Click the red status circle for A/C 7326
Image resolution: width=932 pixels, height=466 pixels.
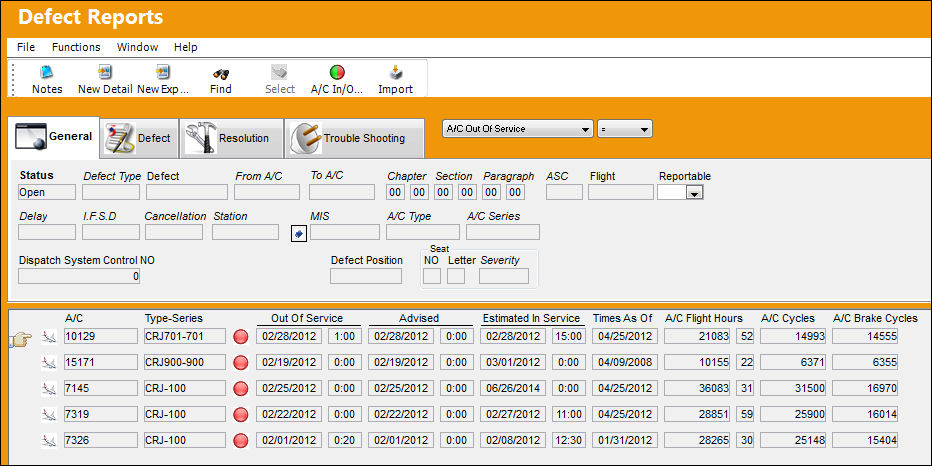click(241, 441)
